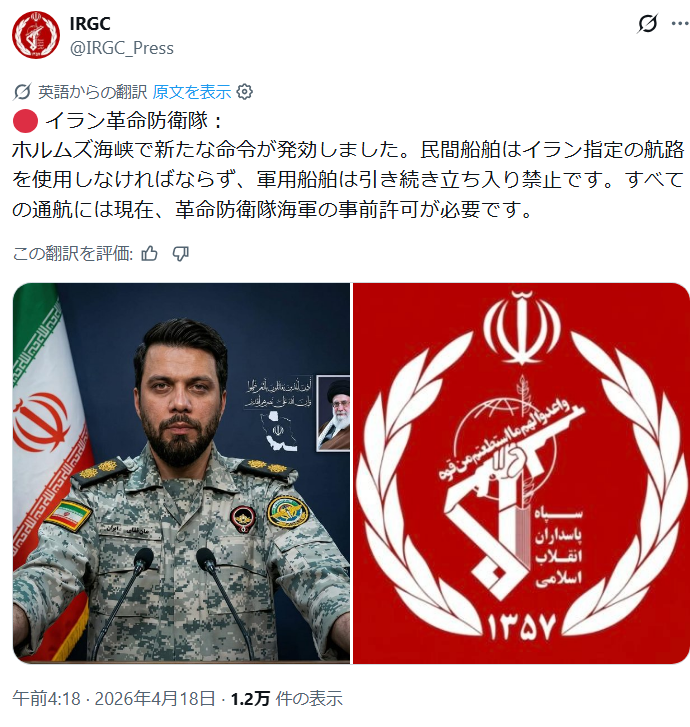The height and width of the screenshot is (727, 690).
Task: Click the date 2026年4月18日
Action: click(155, 698)
